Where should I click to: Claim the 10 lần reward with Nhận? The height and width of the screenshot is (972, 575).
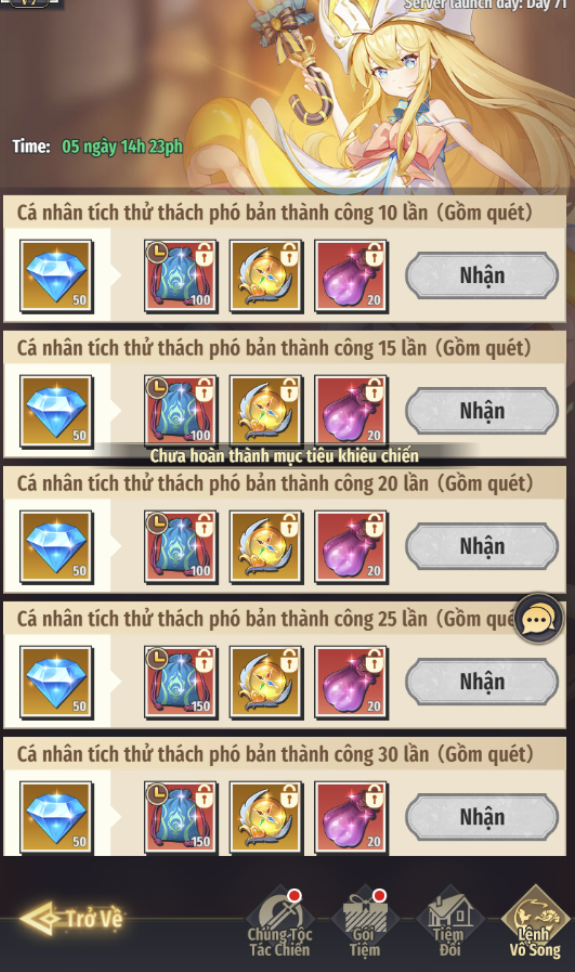click(x=482, y=275)
